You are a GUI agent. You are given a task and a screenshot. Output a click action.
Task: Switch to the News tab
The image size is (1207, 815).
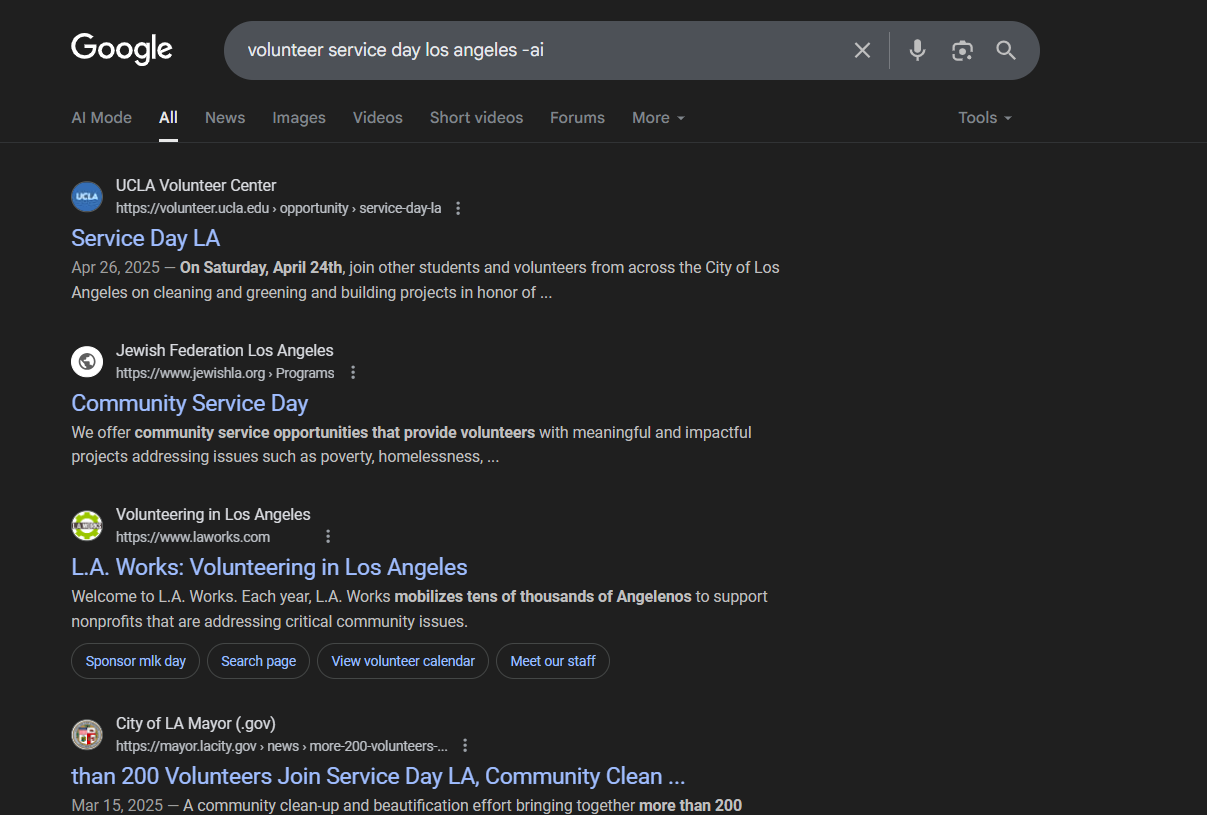coord(225,118)
